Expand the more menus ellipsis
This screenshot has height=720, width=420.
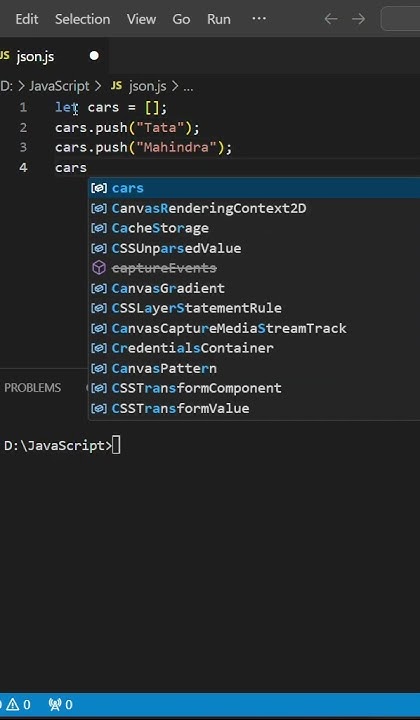click(x=259, y=19)
